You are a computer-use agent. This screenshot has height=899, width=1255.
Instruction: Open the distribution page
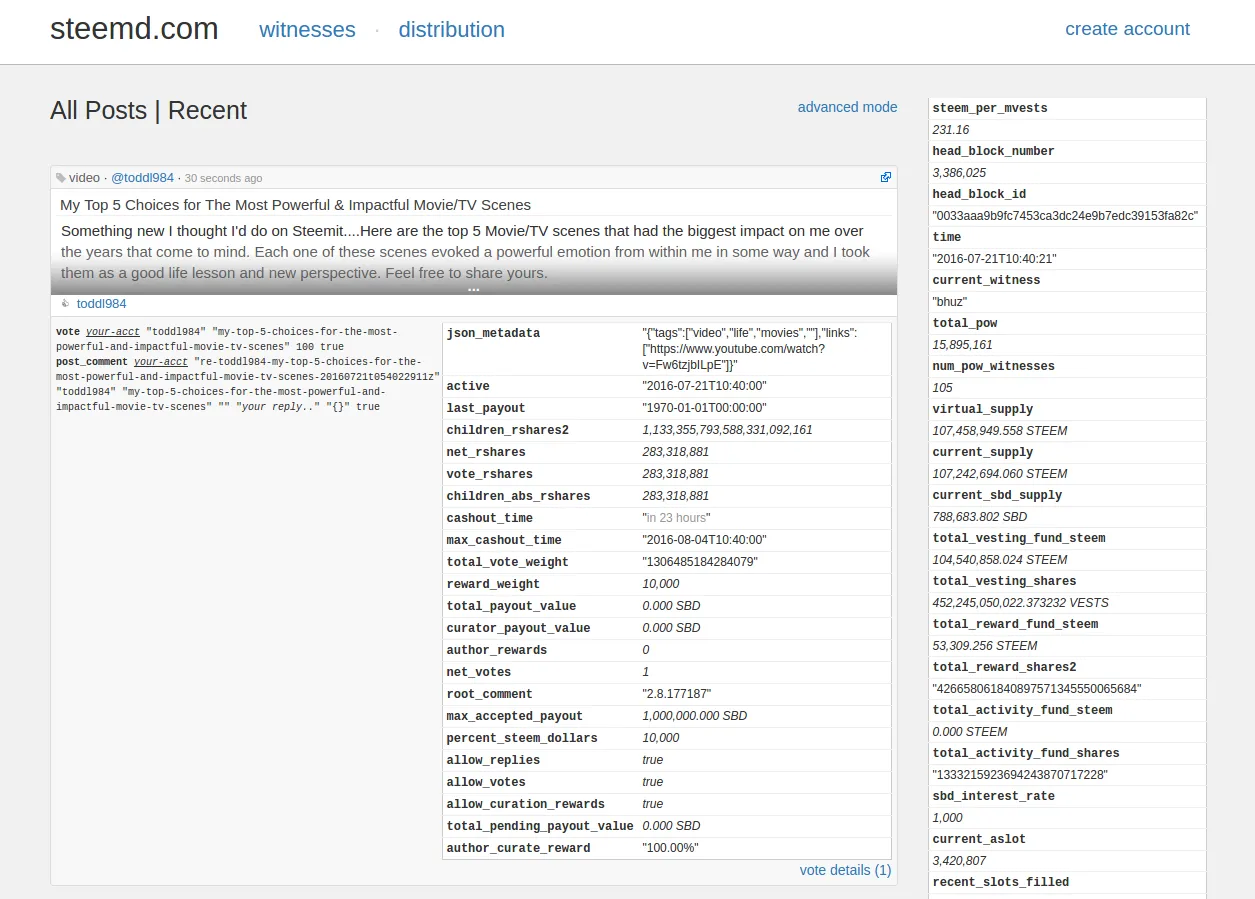click(x=451, y=30)
